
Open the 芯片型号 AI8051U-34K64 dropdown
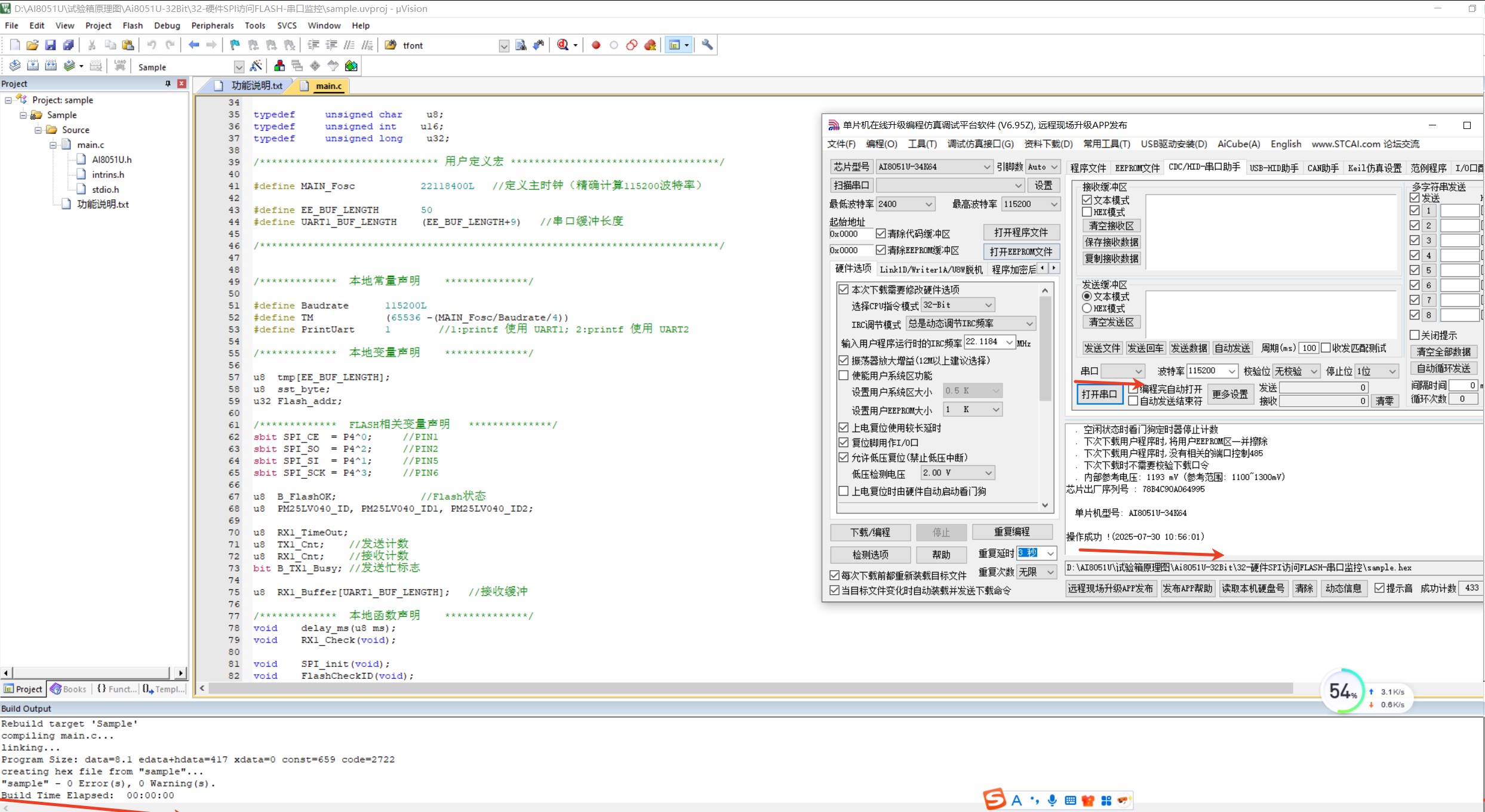click(934, 167)
